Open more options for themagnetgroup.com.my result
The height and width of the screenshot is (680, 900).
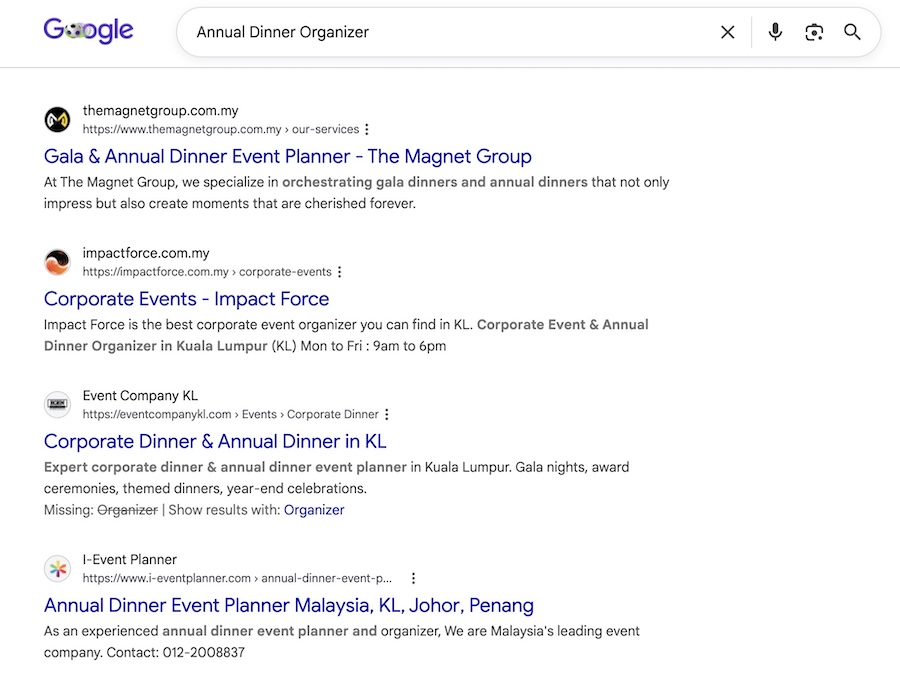point(367,129)
